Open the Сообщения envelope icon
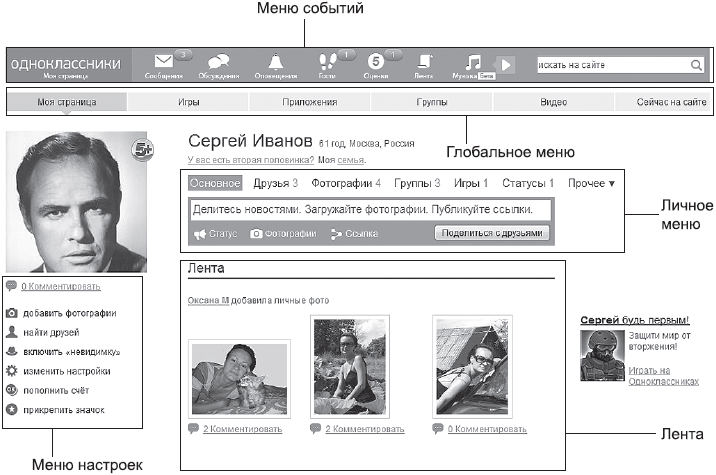This screenshot has height=475, width=716. coord(163,61)
